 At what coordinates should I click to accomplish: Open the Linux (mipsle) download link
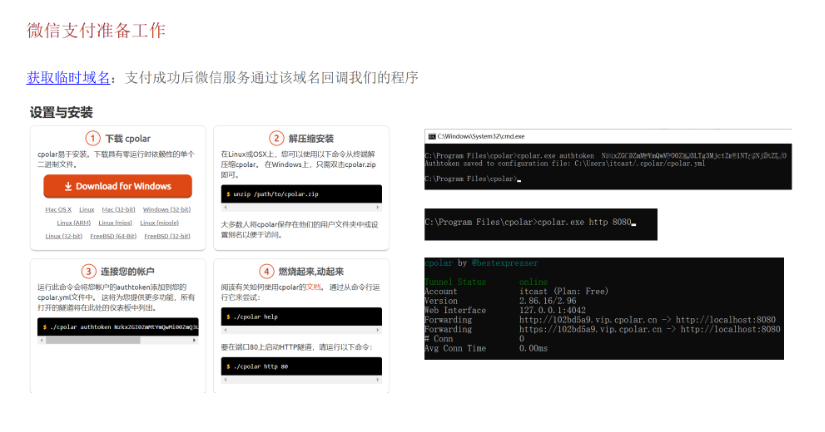[x=159, y=223]
